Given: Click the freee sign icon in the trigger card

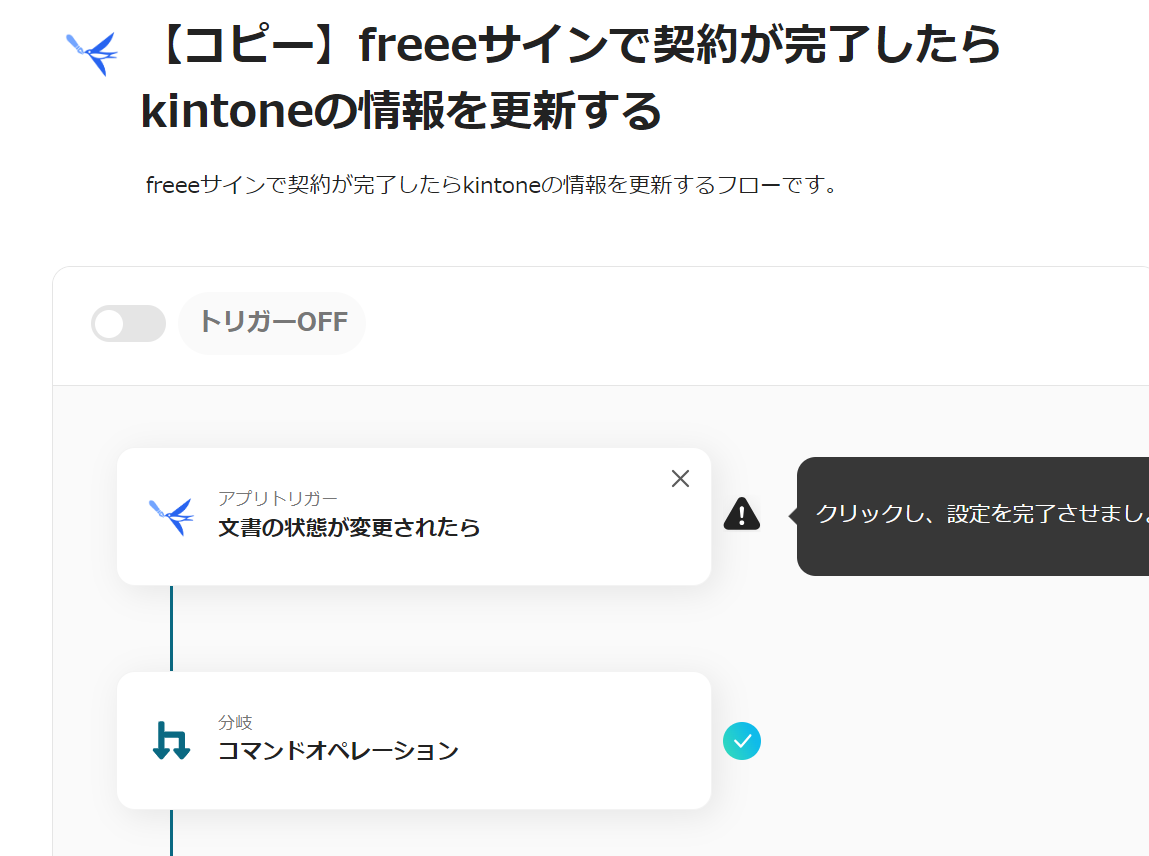Looking at the screenshot, I should tap(171, 516).
